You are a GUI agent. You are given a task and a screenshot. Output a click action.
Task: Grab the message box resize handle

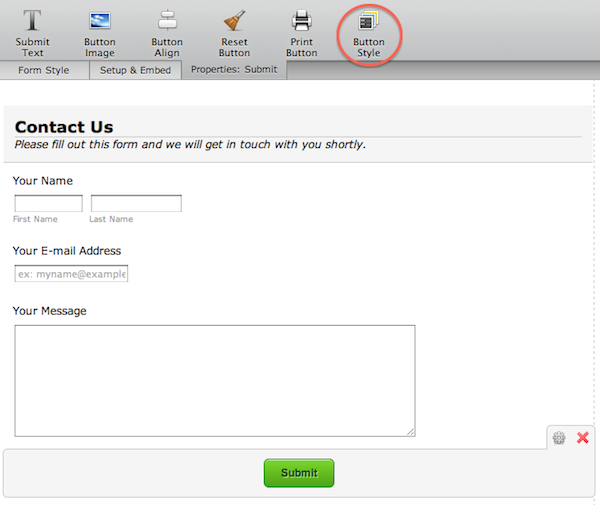point(411,432)
